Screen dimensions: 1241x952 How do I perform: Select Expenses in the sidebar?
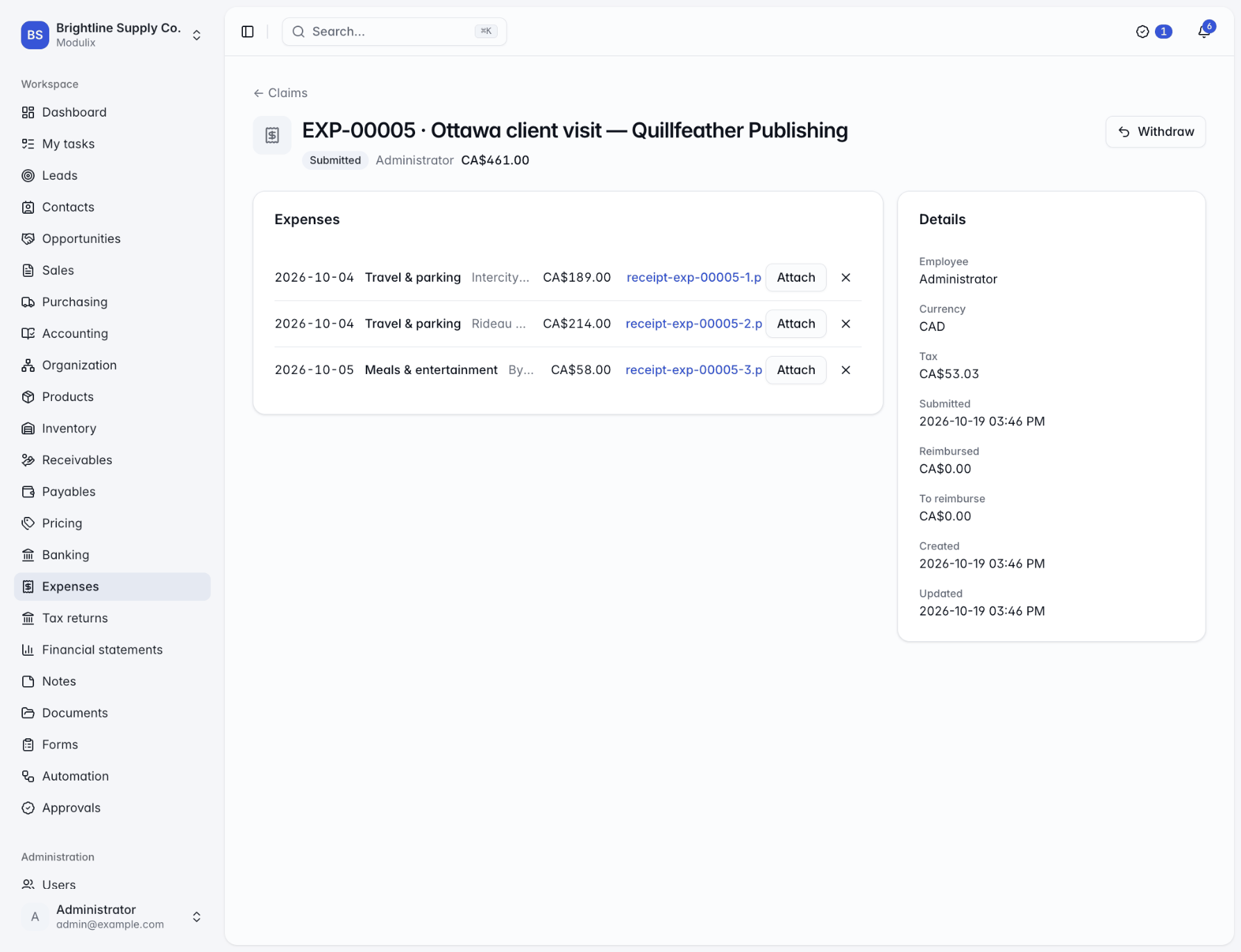pos(112,586)
